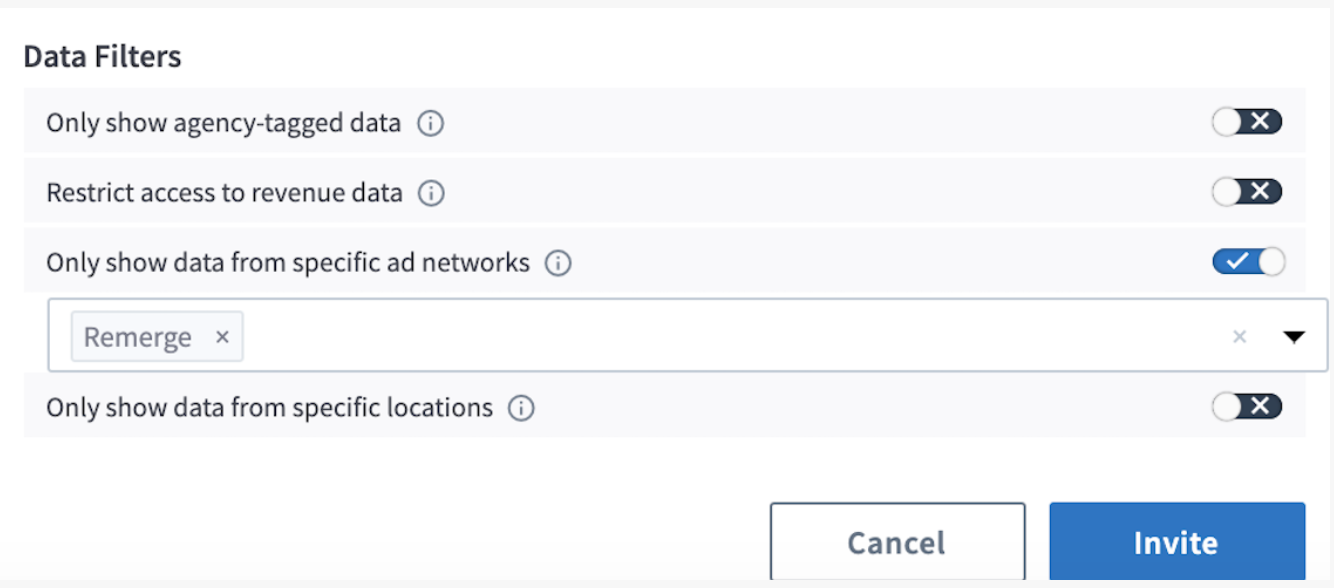
Task: Clear all selected ad networks via the x icon
Action: pos(1240,336)
